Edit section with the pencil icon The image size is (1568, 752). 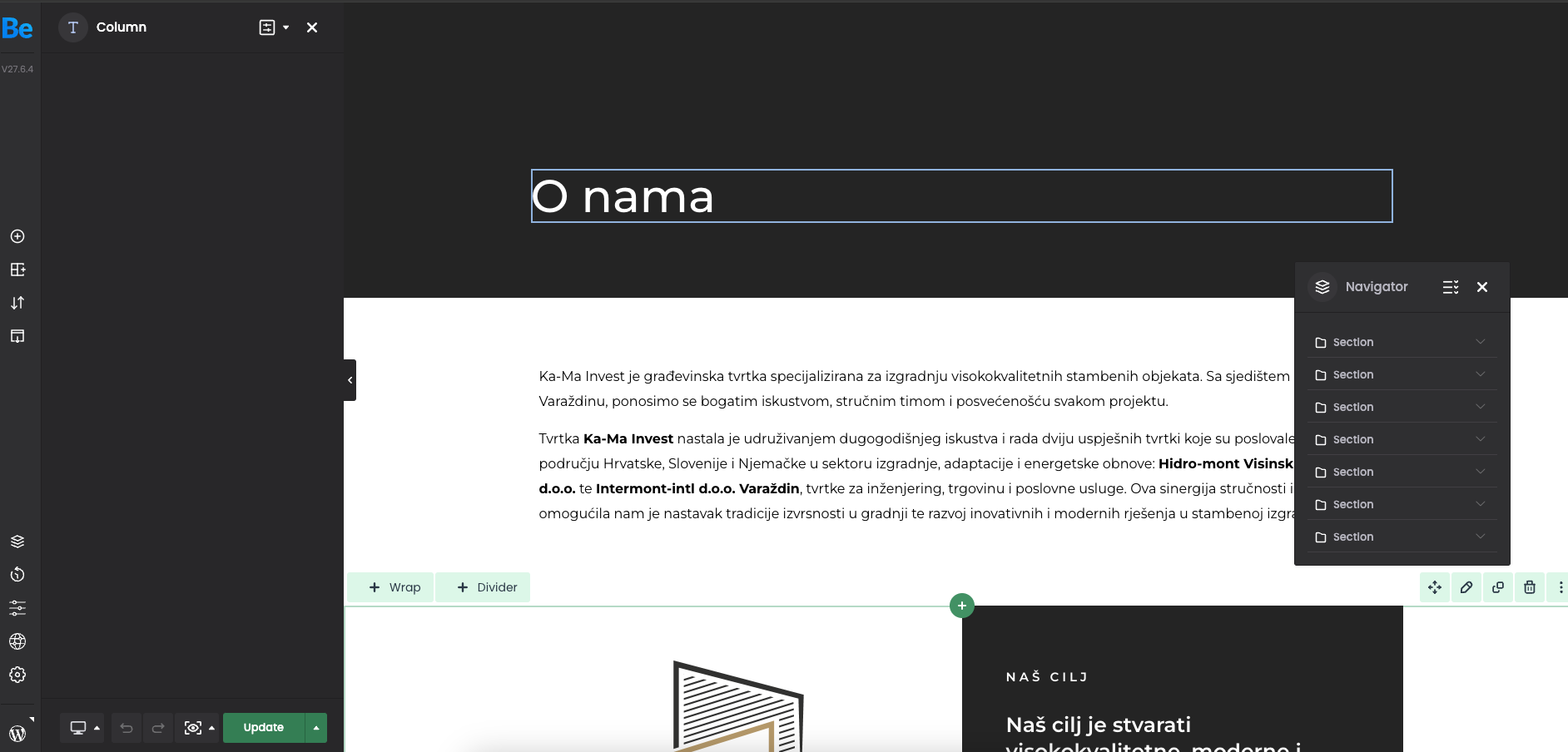(x=1466, y=587)
